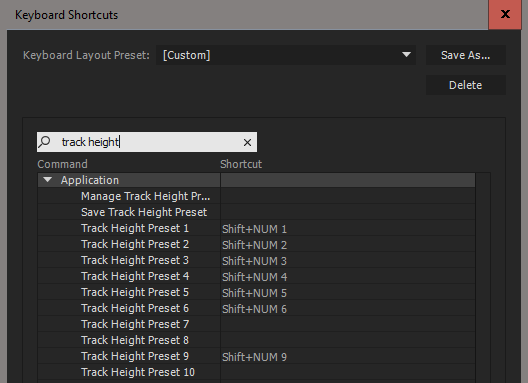
Task: Select Track Height Preset 10 command
Action: [138, 372]
